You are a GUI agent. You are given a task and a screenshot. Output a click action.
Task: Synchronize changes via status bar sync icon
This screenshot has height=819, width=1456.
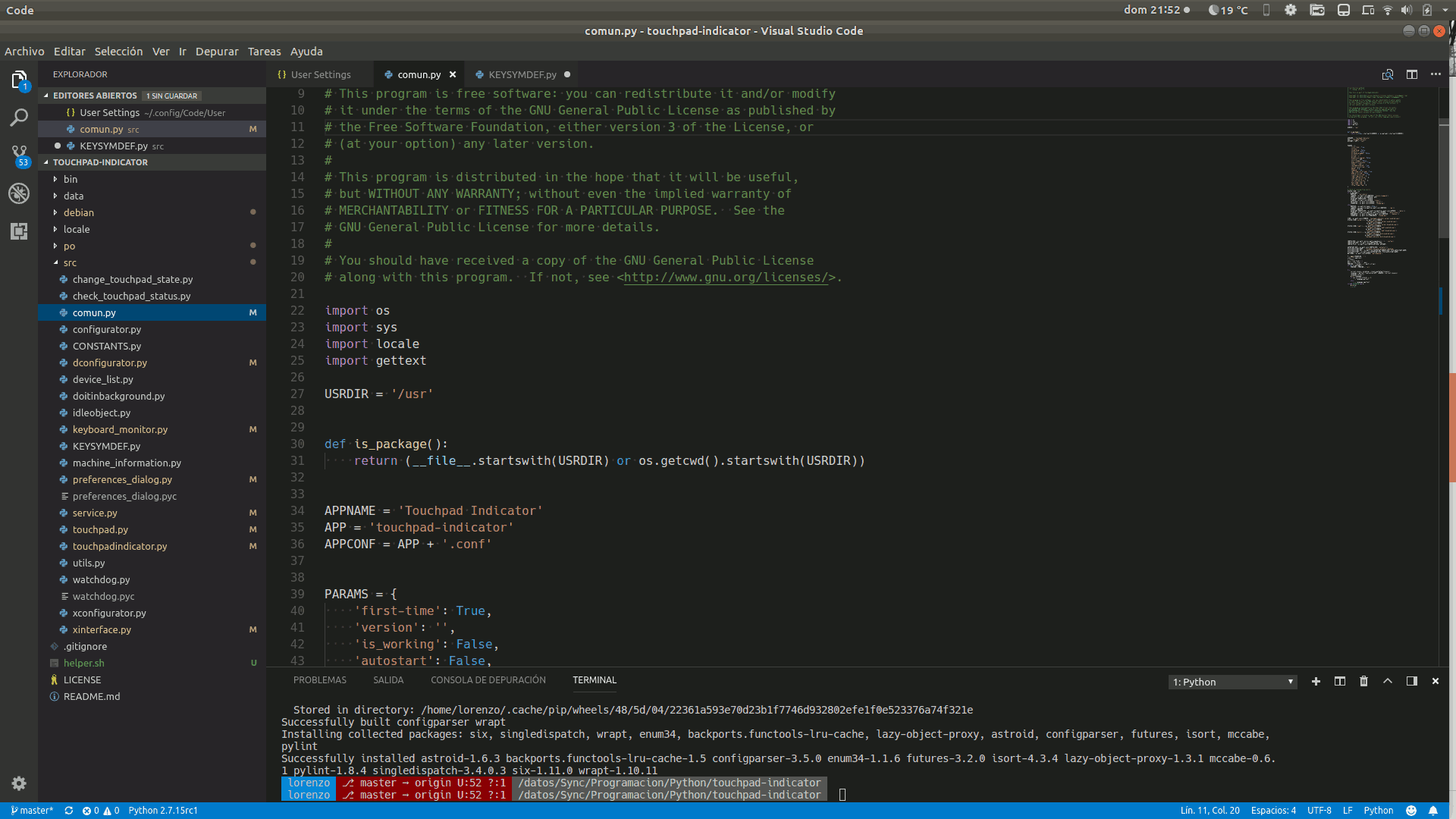(x=69, y=811)
